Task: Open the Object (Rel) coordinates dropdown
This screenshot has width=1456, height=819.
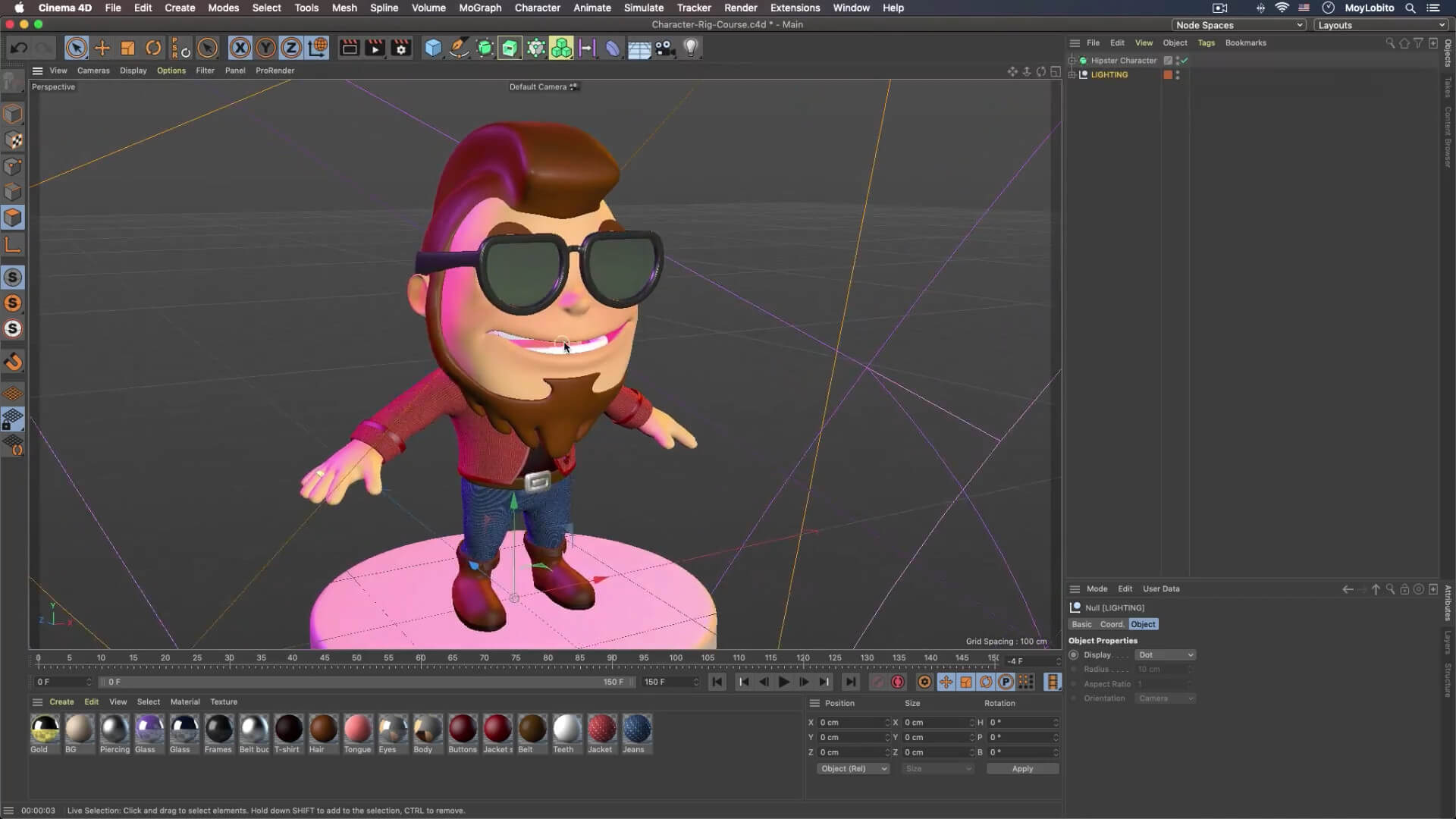Action: click(852, 768)
